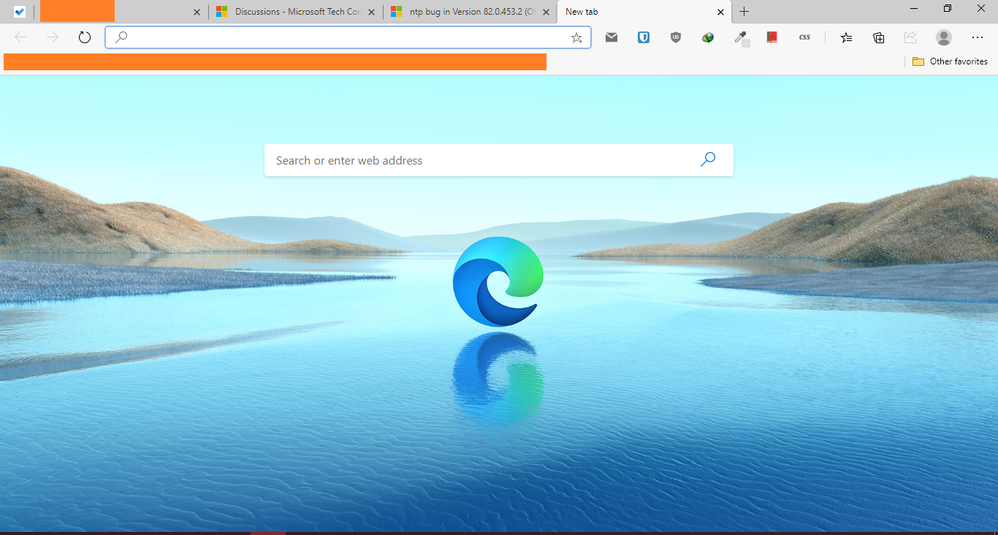Restore down the browser window
Screen dimensions: 998x535
[947, 9]
